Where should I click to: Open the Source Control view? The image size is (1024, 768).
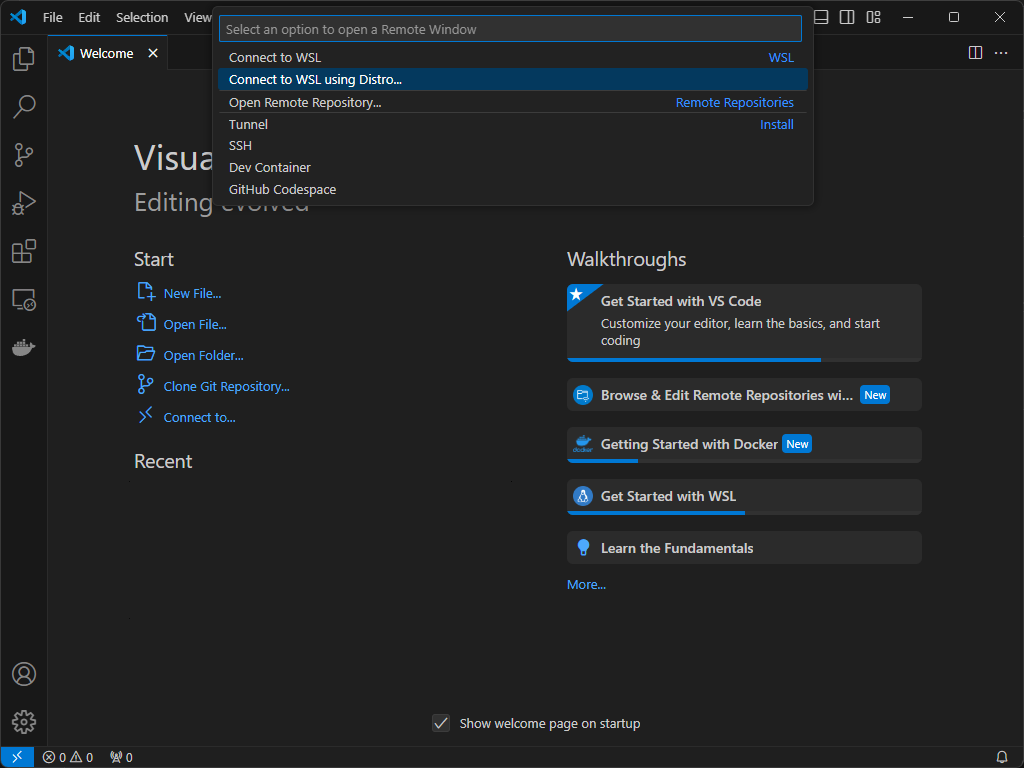click(24, 155)
